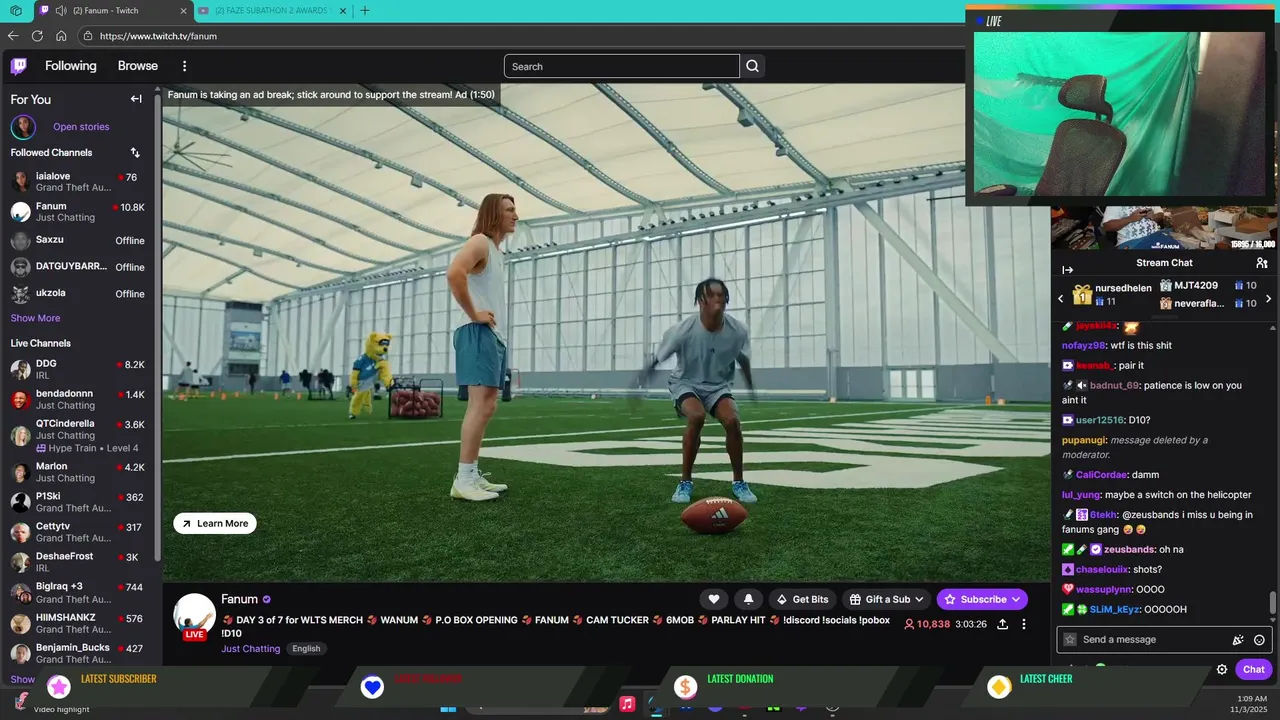Screen dimensions: 1280x720
Task: Open stories link in sidebar
Action: (x=81, y=127)
